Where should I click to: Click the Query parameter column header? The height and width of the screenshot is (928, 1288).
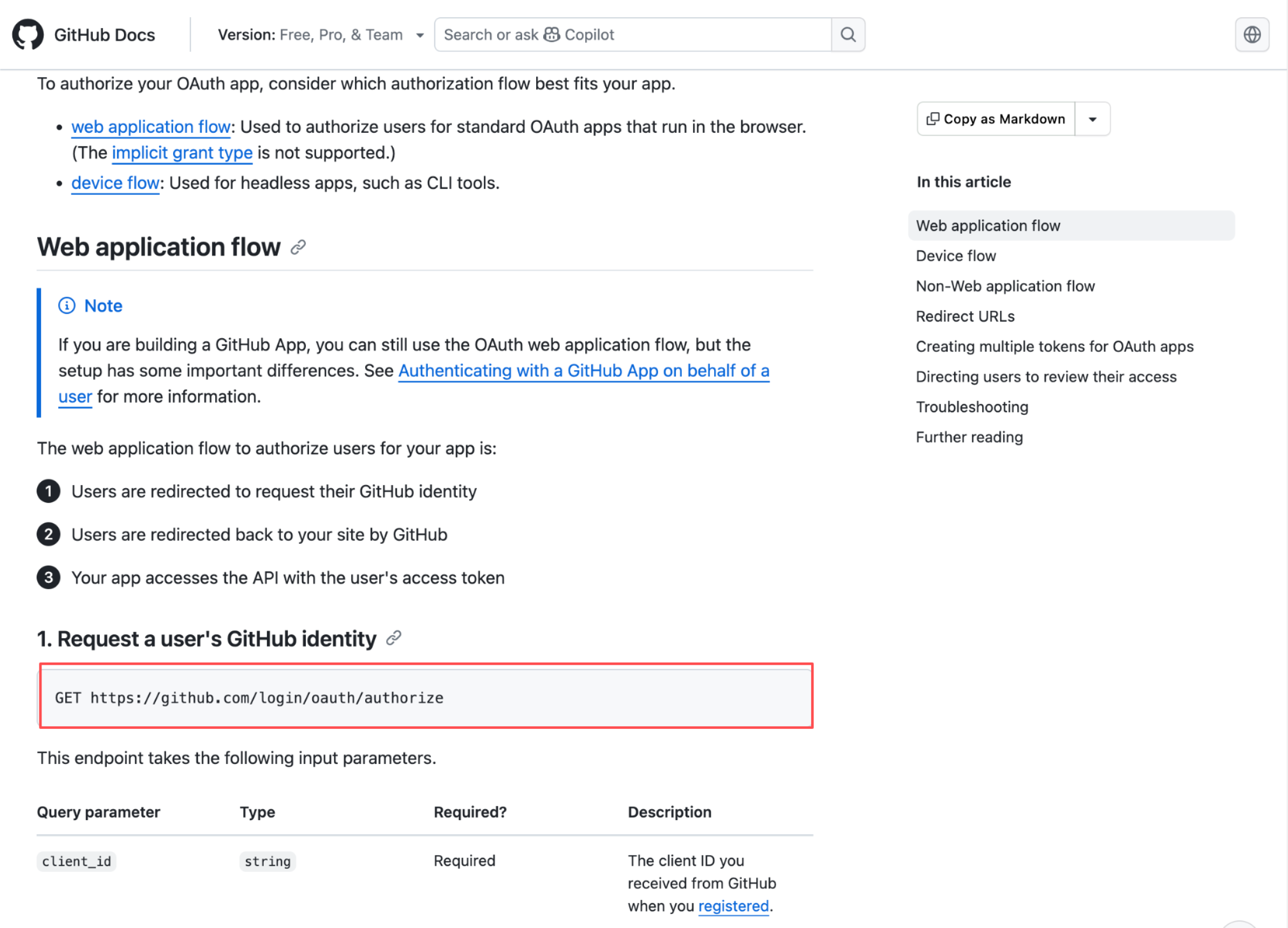click(x=99, y=812)
